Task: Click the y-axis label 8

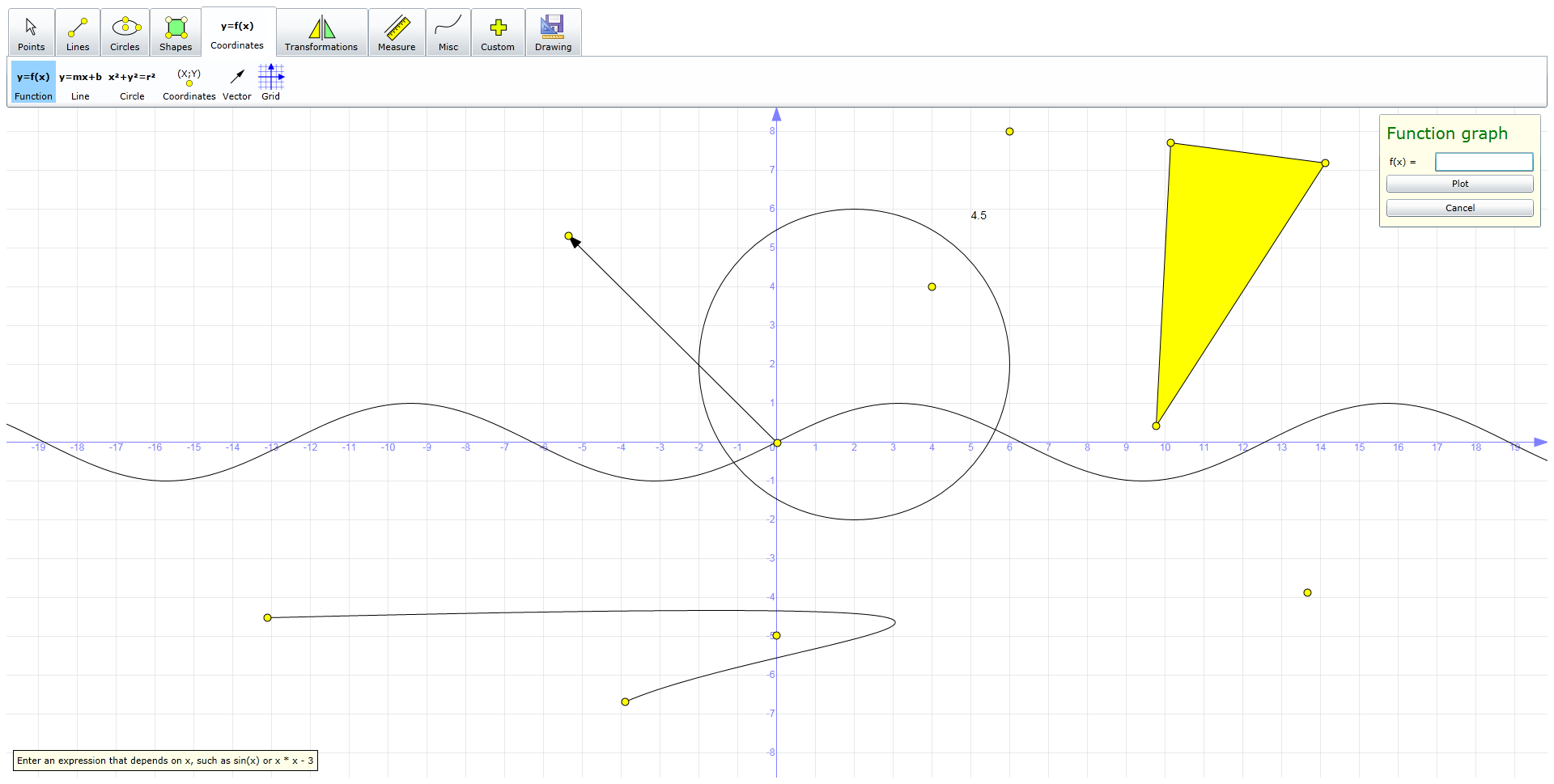Action: 772,131
